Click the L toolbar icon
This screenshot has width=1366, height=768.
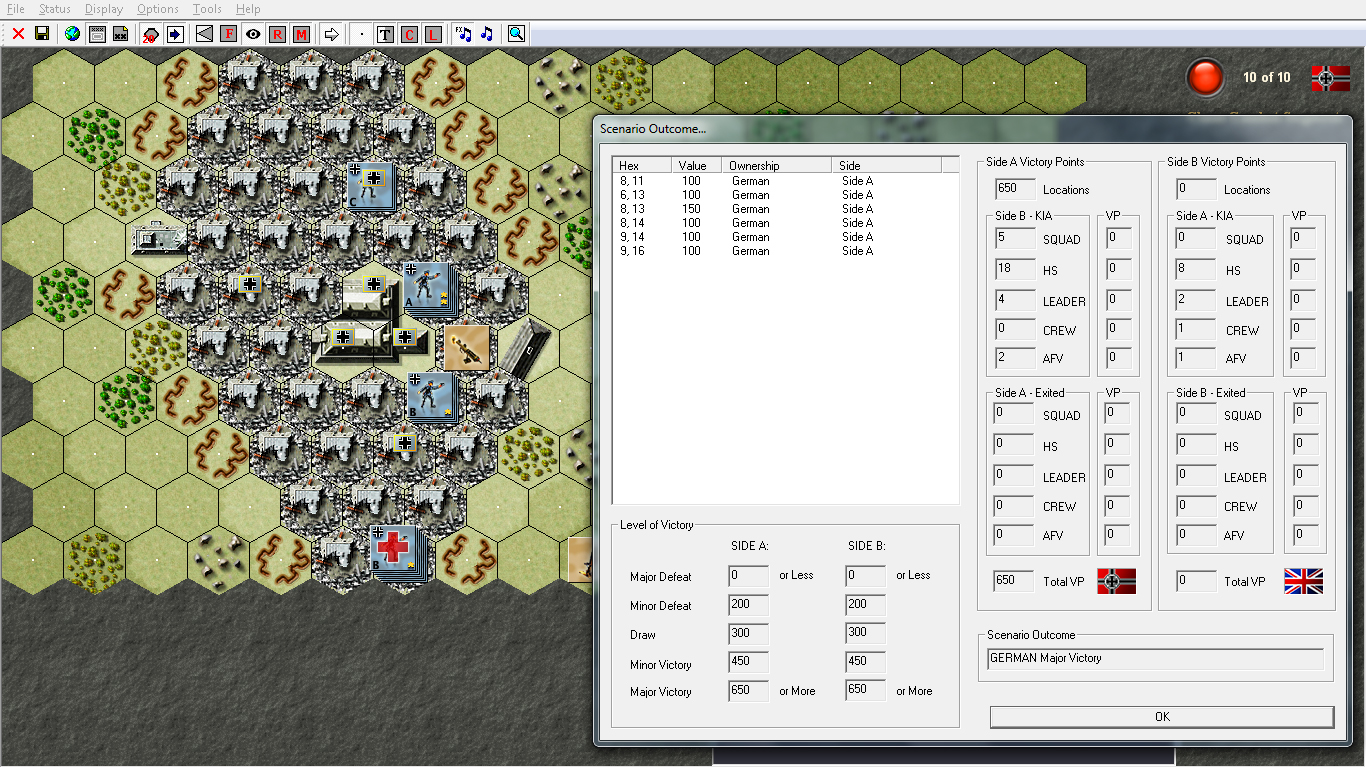point(432,33)
